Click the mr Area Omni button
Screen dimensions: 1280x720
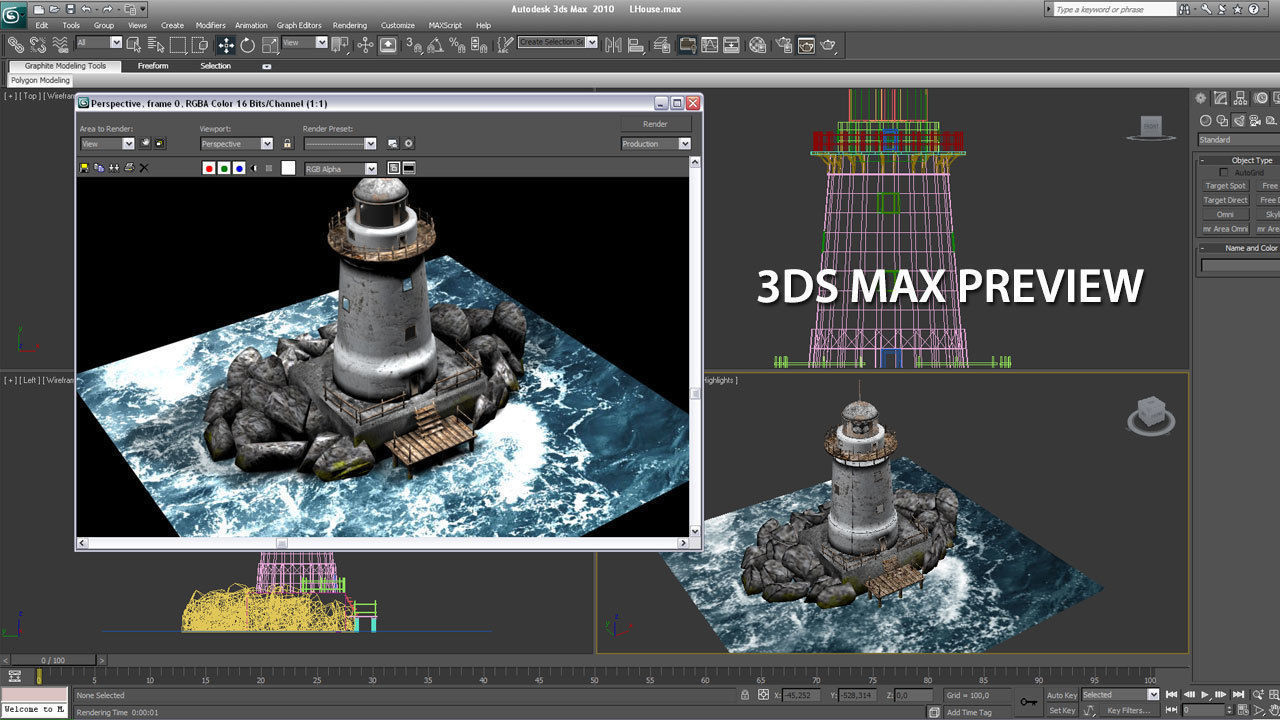(1225, 229)
